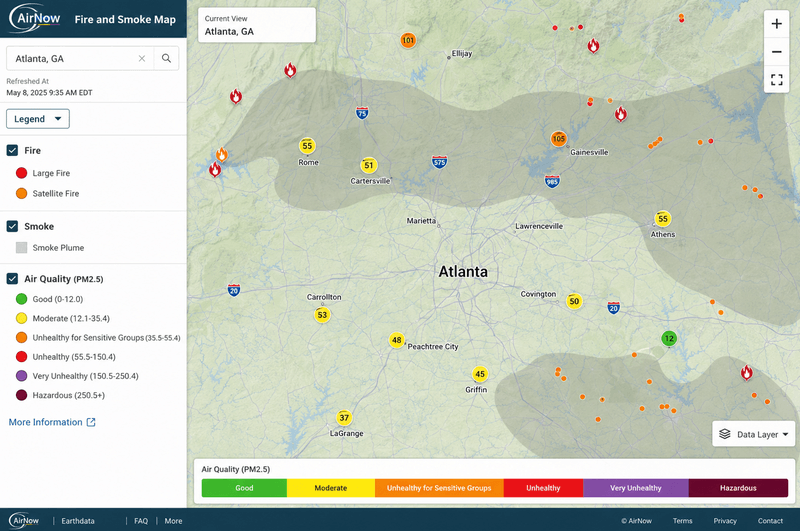Screen dimensions: 800x531
Task: Click the Atlanta city label on map
Action: pyautogui.click(x=463, y=271)
